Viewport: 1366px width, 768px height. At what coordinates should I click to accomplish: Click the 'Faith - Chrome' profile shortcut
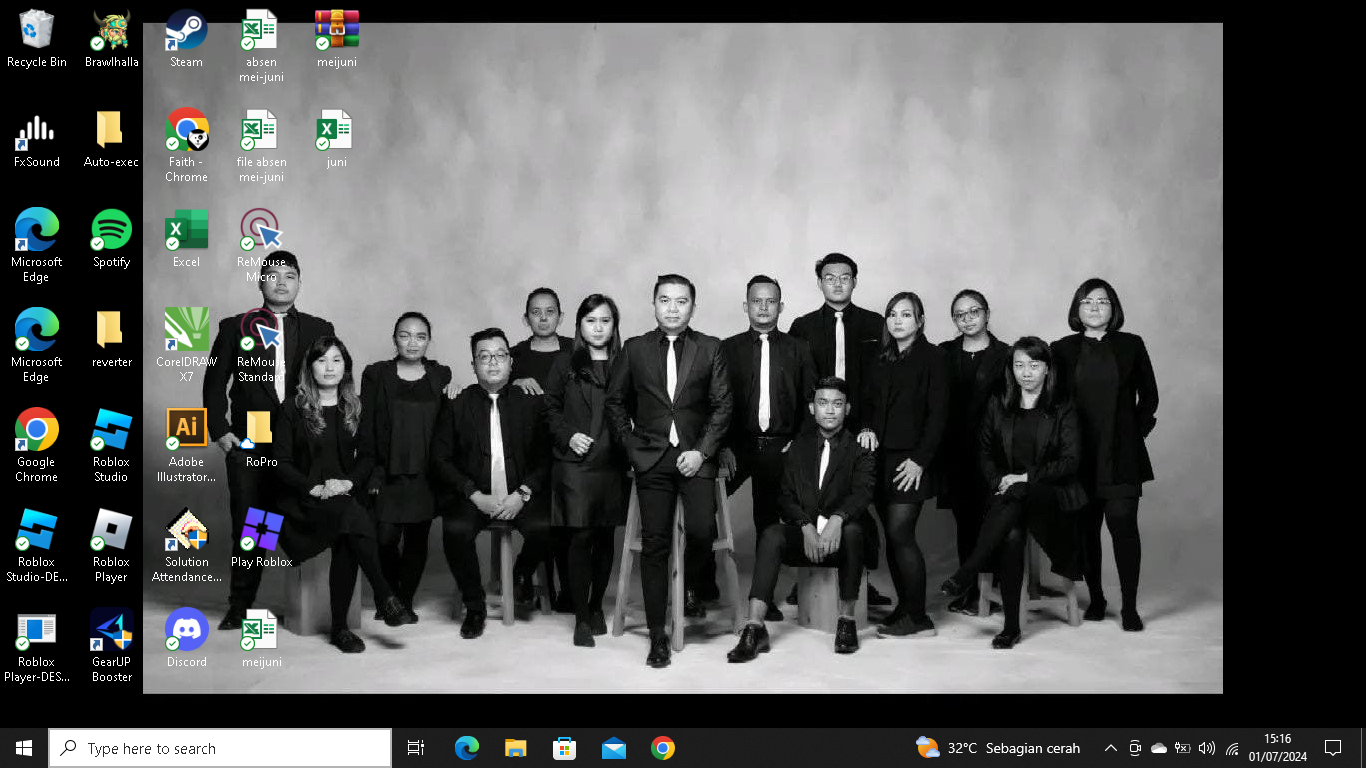[186, 146]
